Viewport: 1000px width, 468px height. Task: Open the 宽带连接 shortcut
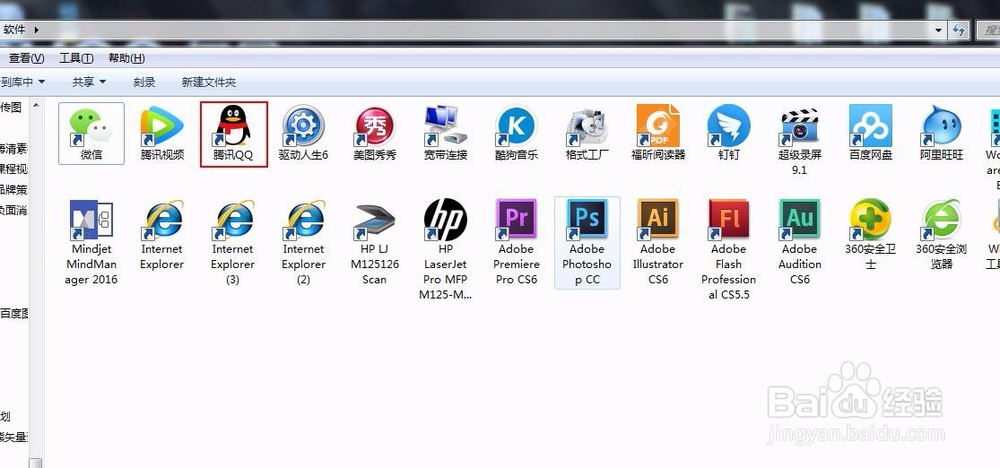pos(445,133)
